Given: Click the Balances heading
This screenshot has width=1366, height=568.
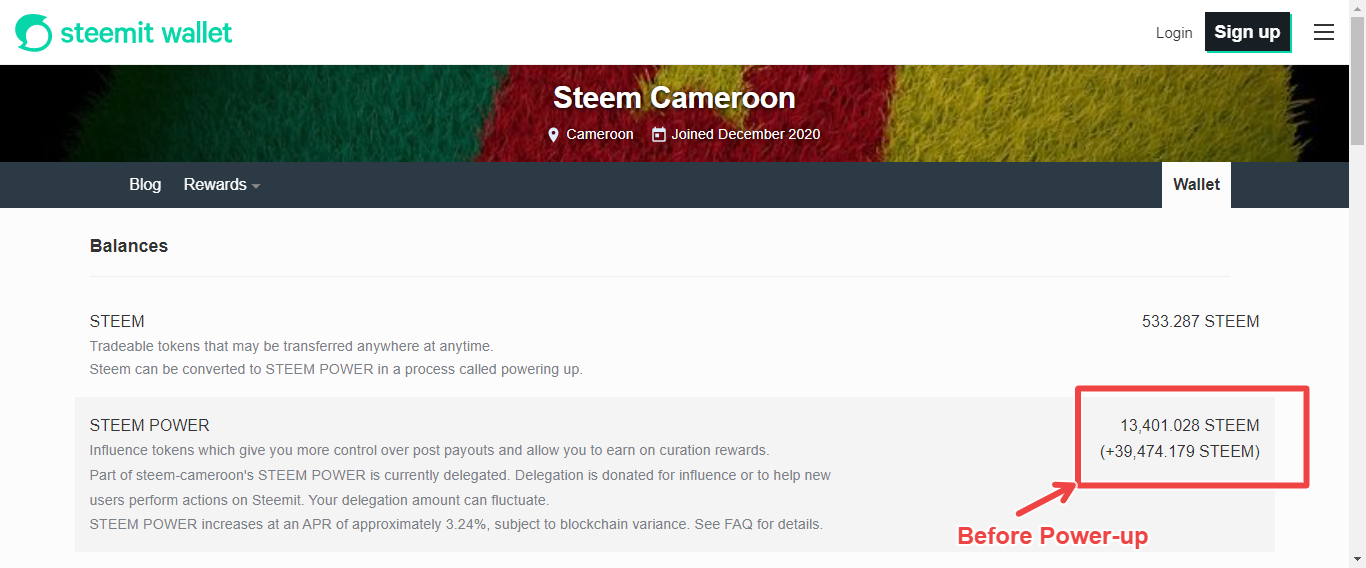Looking at the screenshot, I should coord(129,246).
